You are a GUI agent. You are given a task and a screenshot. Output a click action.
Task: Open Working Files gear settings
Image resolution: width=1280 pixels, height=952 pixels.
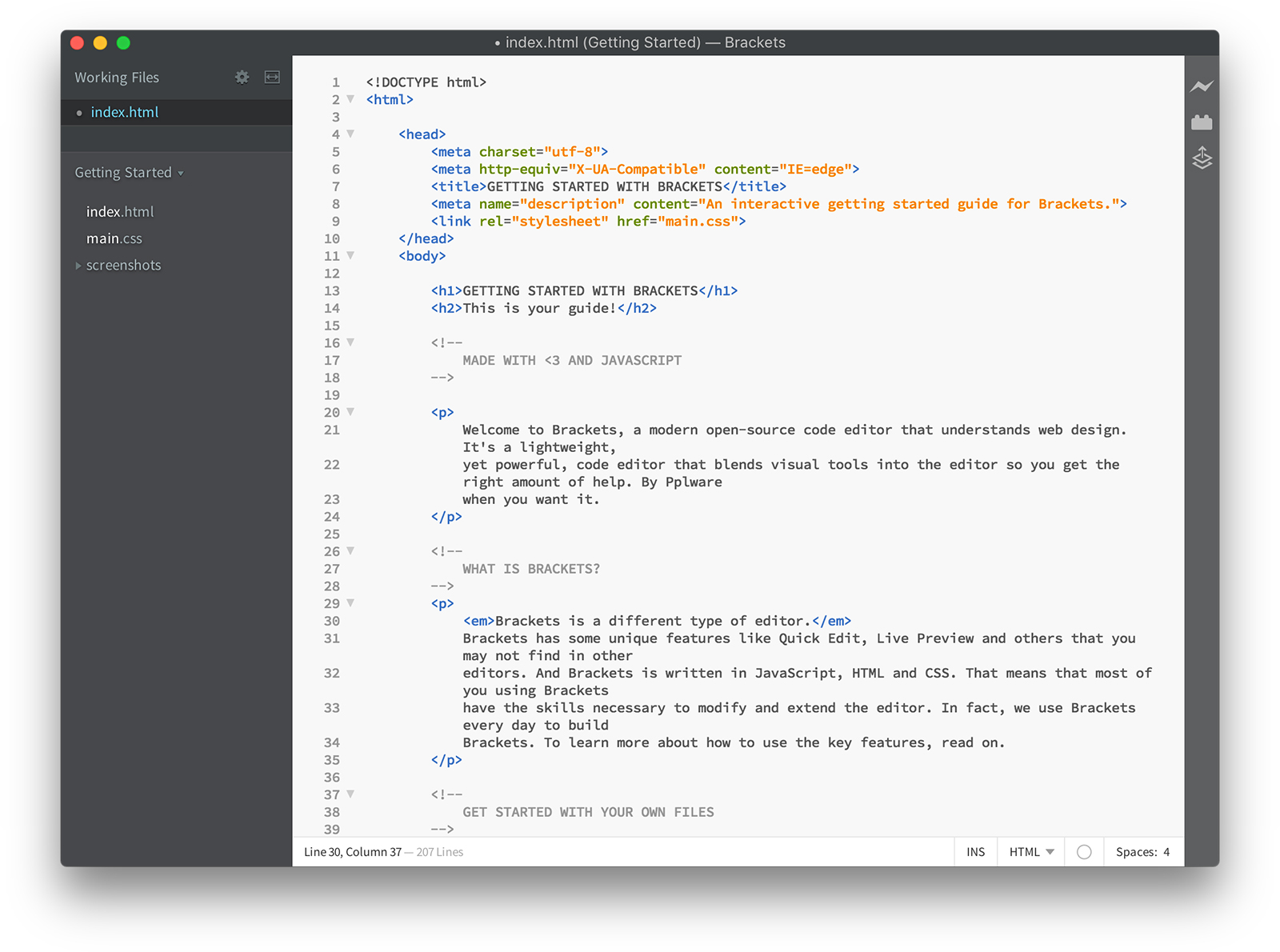(242, 78)
